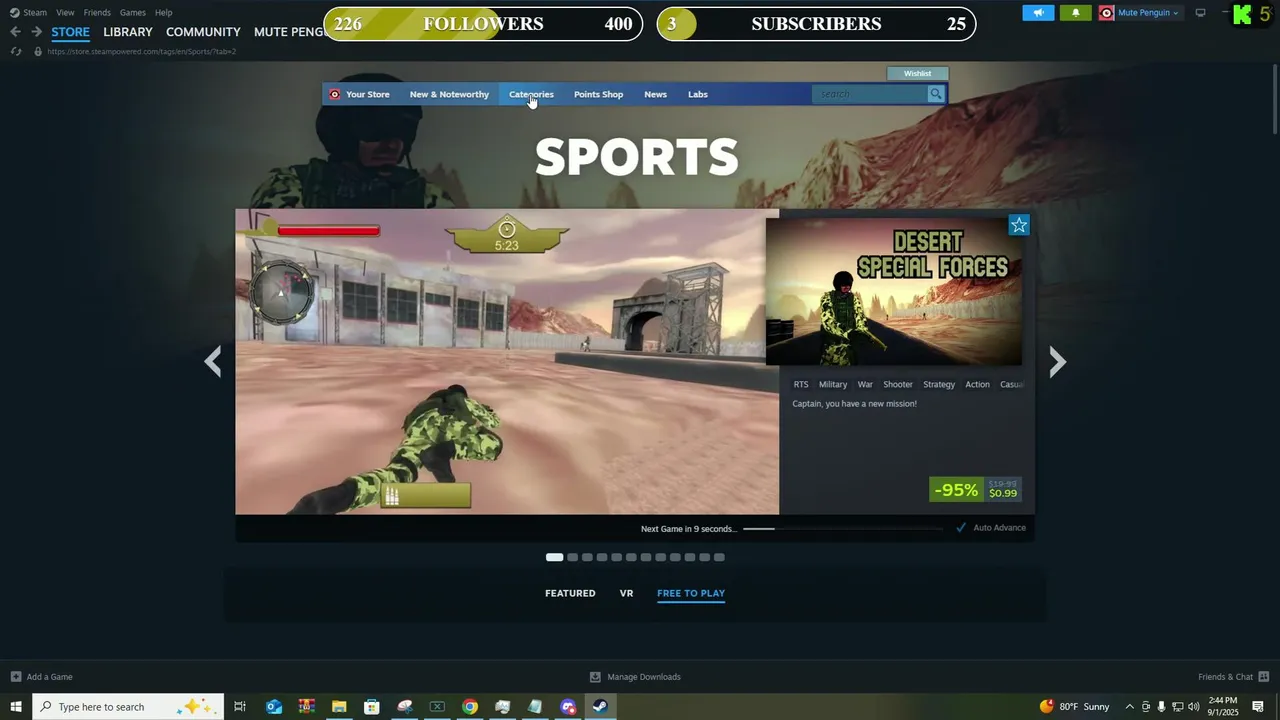Image resolution: width=1280 pixels, height=720 pixels.
Task: Open the View menu
Action: [x=65, y=13]
